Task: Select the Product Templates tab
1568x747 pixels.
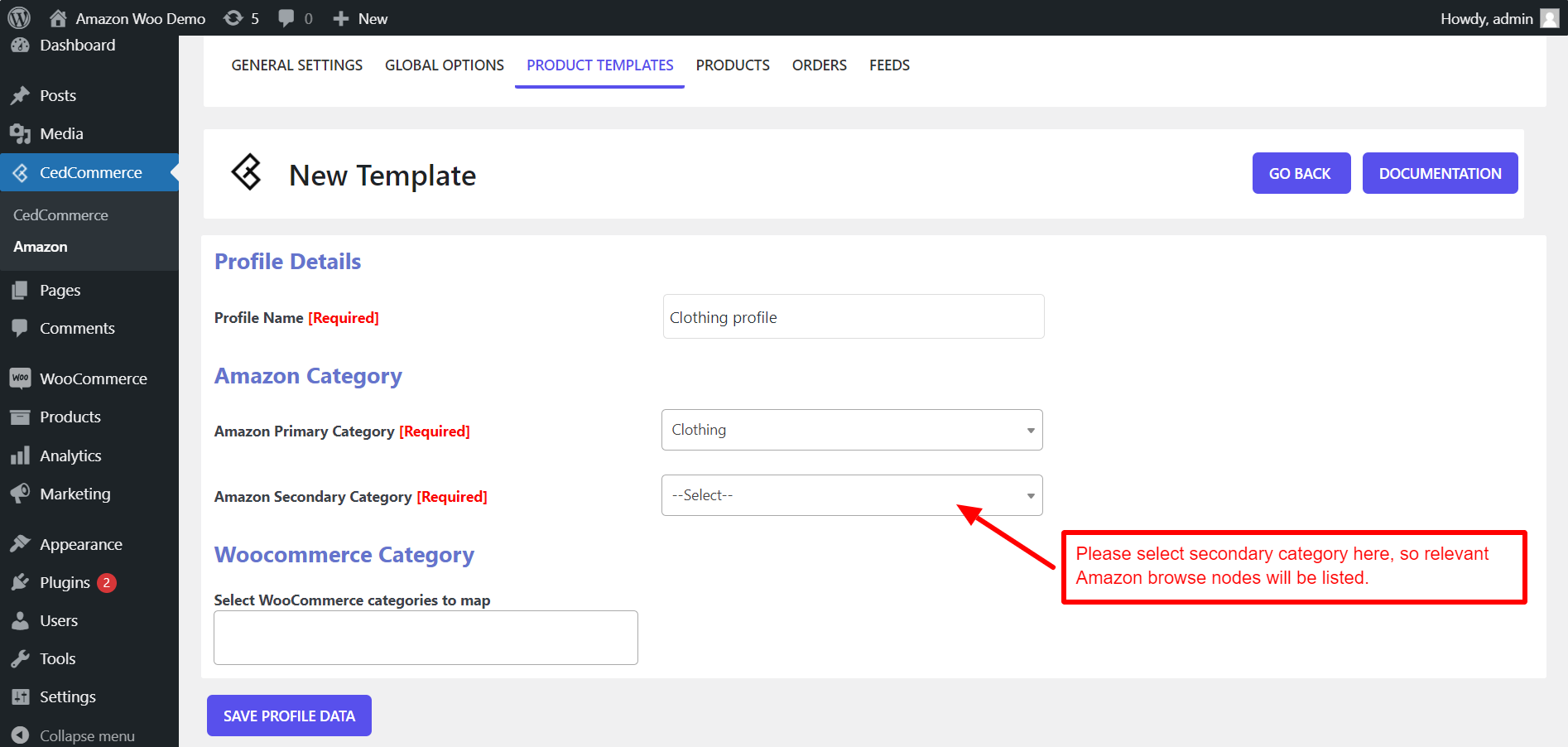Action: point(600,65)
